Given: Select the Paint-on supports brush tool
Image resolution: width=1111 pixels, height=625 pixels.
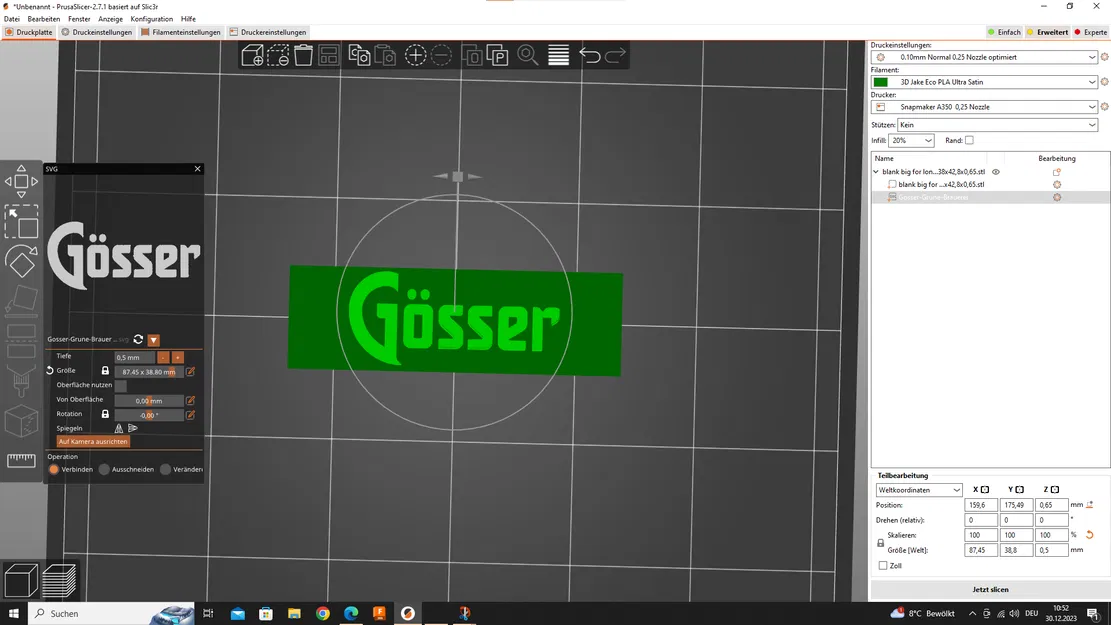Looking at the screenshot, I should point(21,381).
